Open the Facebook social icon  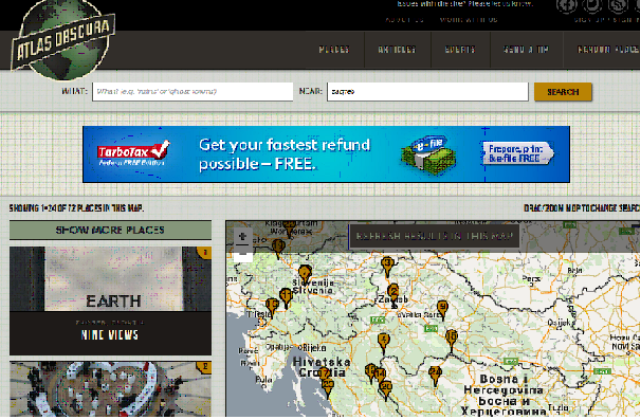(567, 6)
